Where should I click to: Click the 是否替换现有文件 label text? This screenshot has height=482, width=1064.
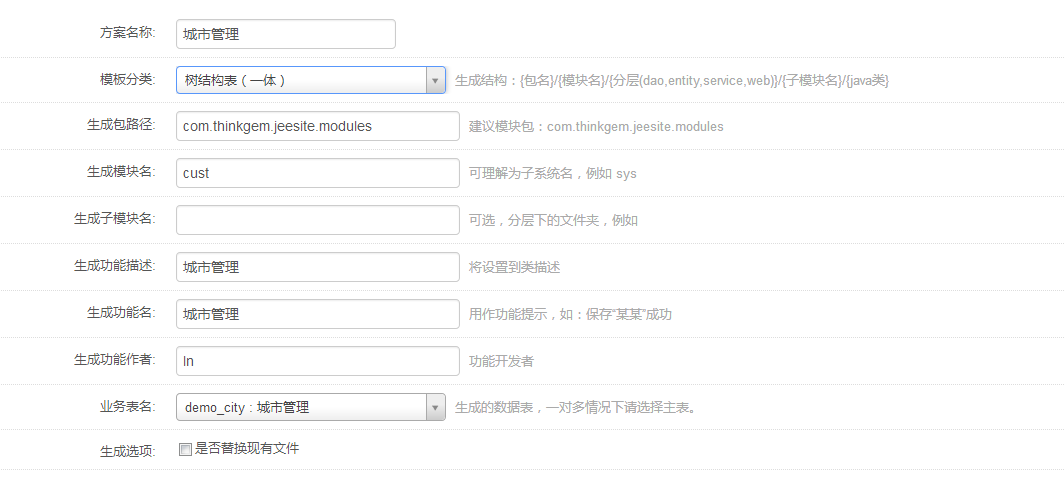[247, 448]
